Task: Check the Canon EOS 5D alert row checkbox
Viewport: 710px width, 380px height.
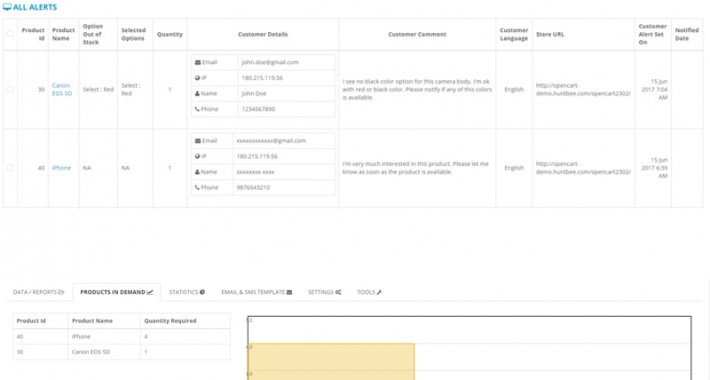Action: (x=10, y=89)
